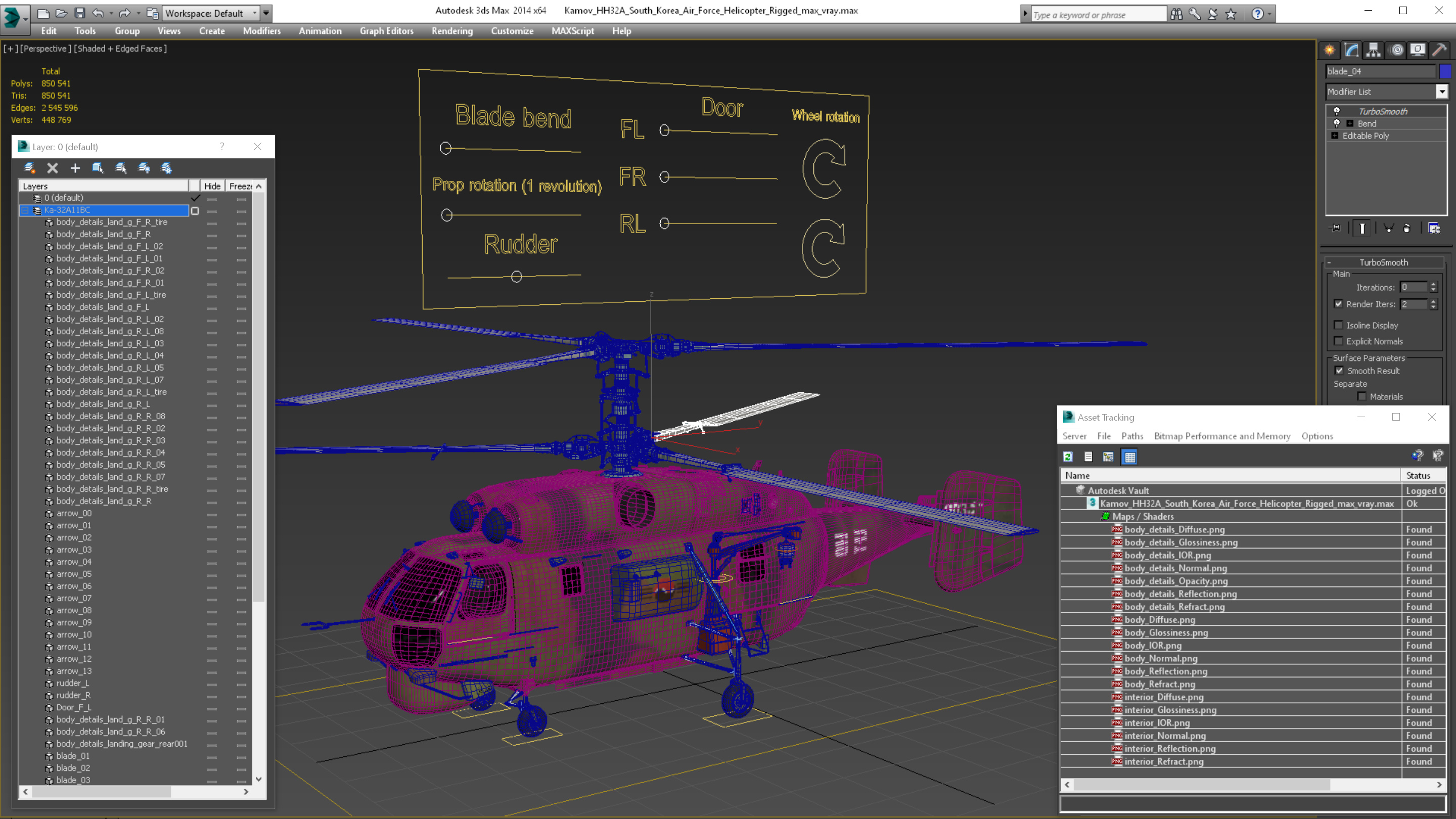The height and width of the screenshot is (819, 1456).
Task: Toggle TurboSmooth modifier lightbulb
Action: click(x=1337, y=111)
